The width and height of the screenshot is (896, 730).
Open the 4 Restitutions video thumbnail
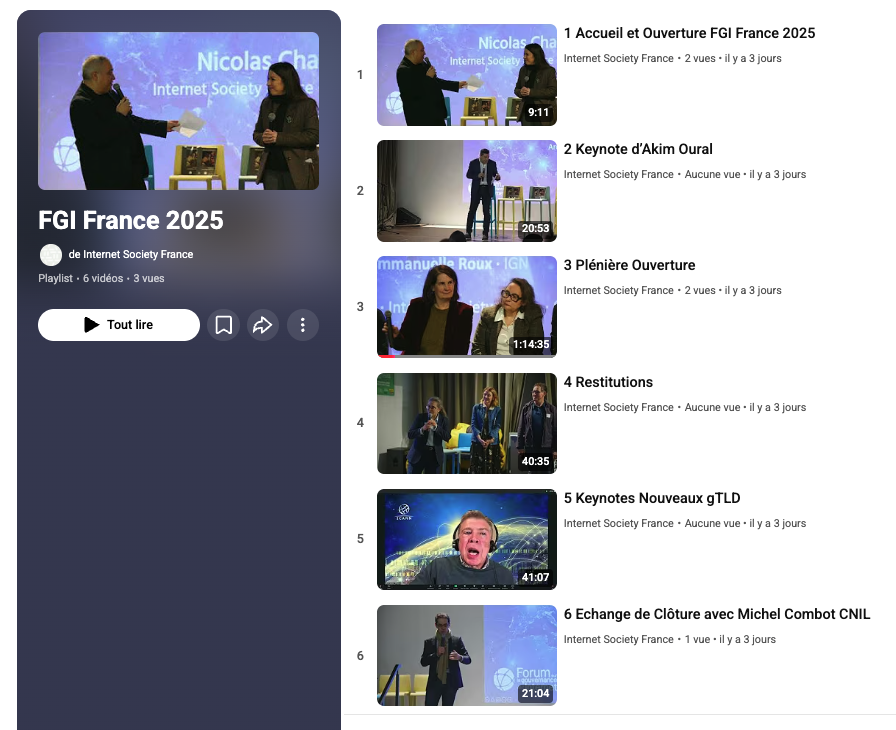click(466, 423)
